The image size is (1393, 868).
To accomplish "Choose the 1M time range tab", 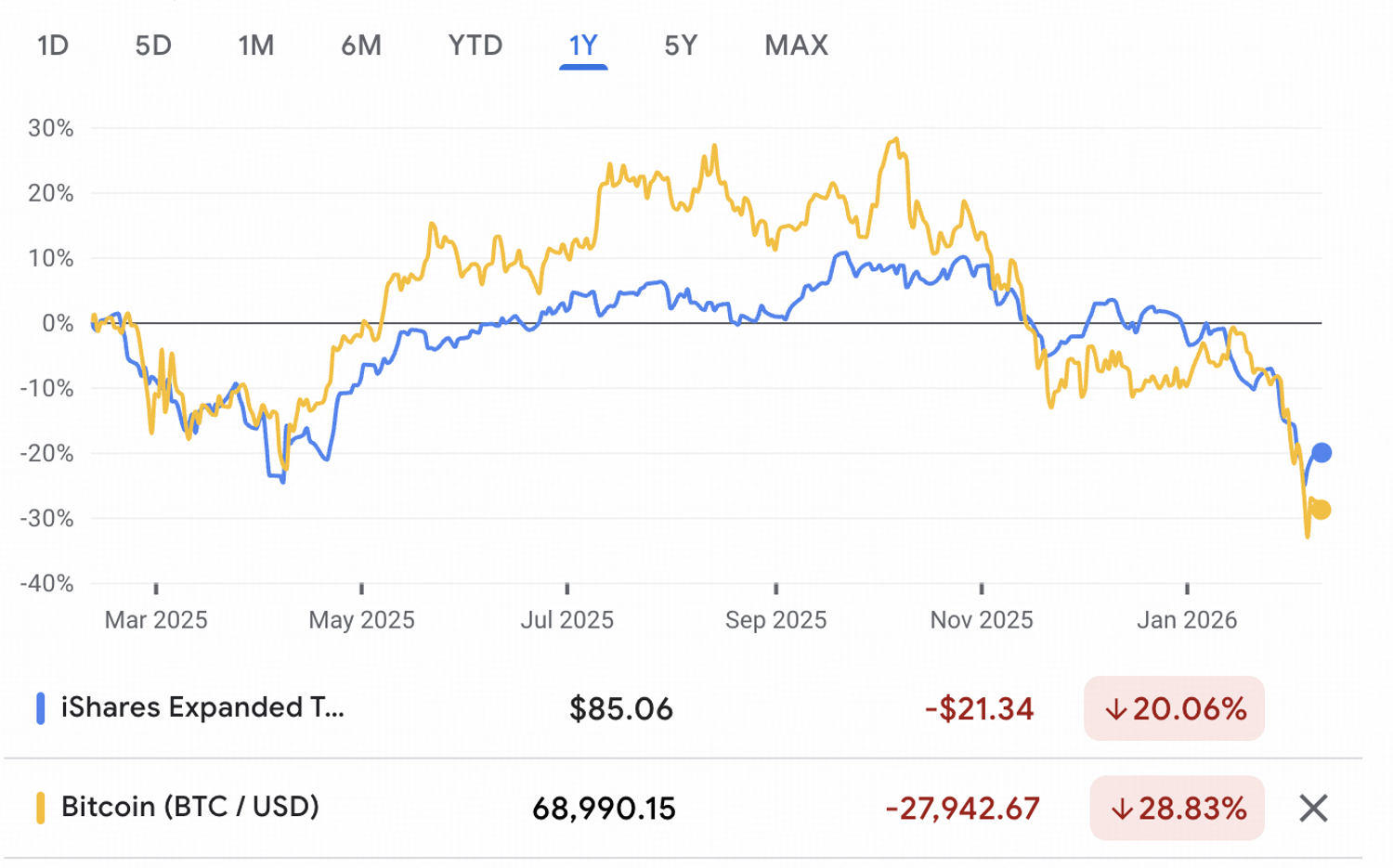I will 255,45.
